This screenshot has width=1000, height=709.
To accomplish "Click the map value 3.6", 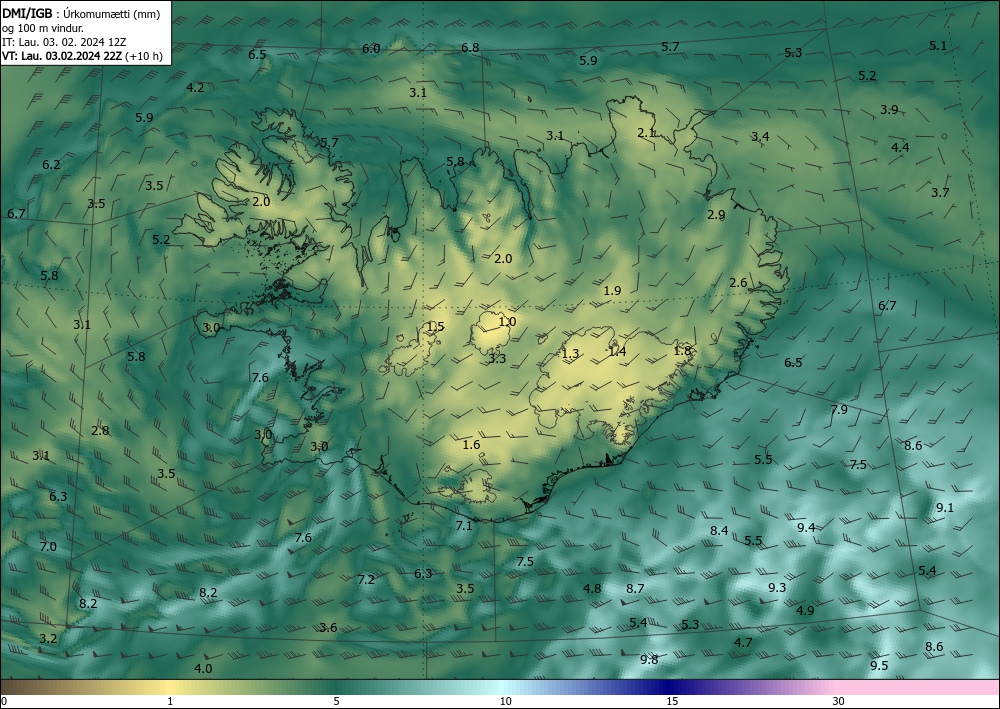I will point(328,627).
